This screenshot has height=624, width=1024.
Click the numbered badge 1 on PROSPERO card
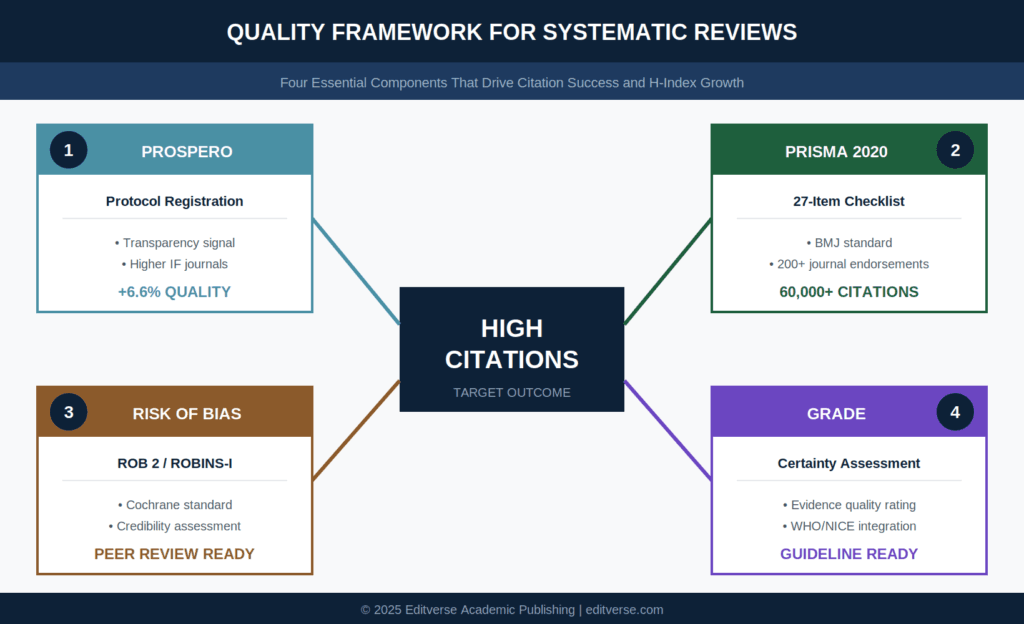click(67, 149)
